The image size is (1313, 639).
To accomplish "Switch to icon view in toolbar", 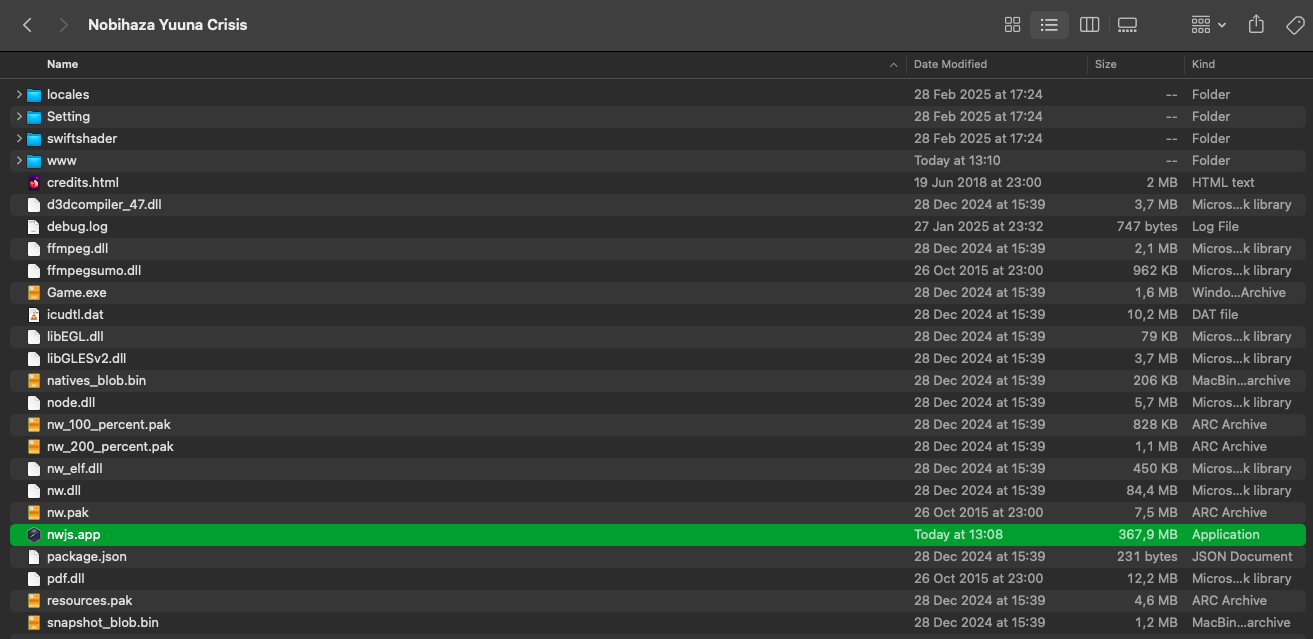I will point(1012,25).
